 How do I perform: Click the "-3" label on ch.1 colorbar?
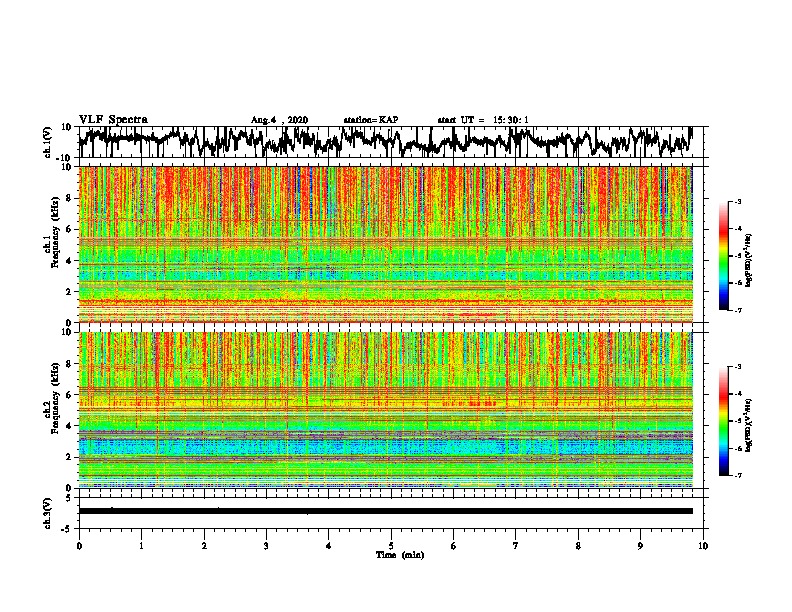(738, 201)
